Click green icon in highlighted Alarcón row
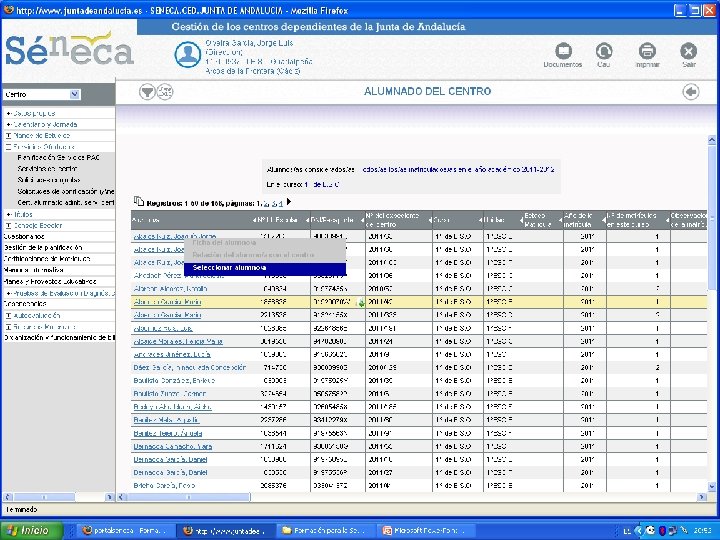720x540 pixels. click(x=361, y=302)
